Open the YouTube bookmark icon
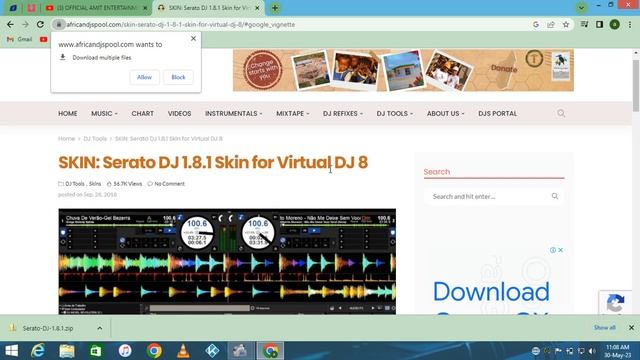The width and height of the screenshot is (640, 360). pos(44,39)
